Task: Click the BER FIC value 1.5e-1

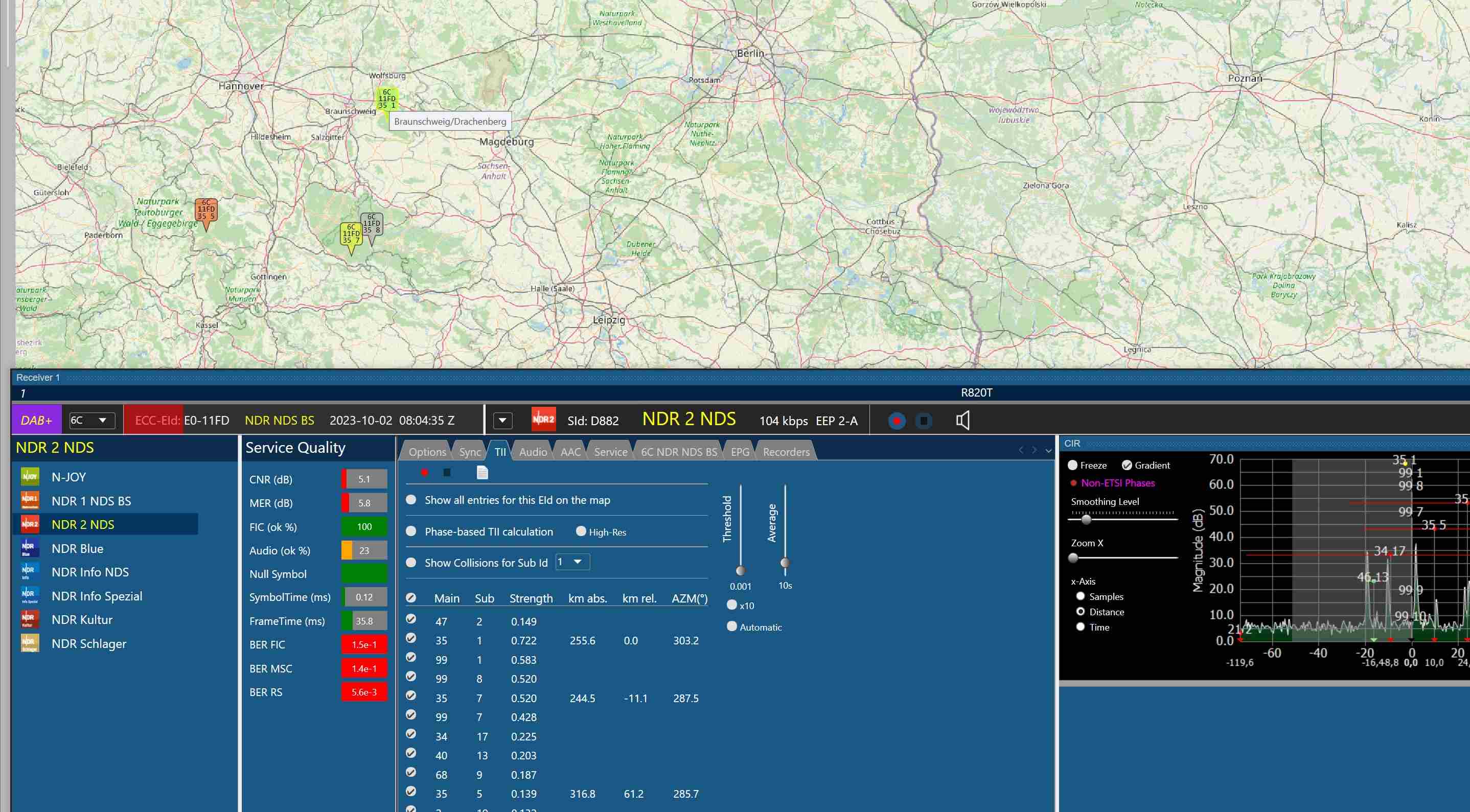Action: [364, 644]
